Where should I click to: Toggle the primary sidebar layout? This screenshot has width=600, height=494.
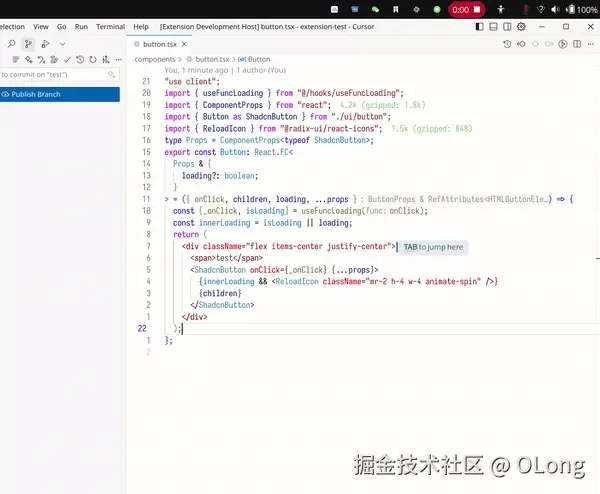click(479, 26)
